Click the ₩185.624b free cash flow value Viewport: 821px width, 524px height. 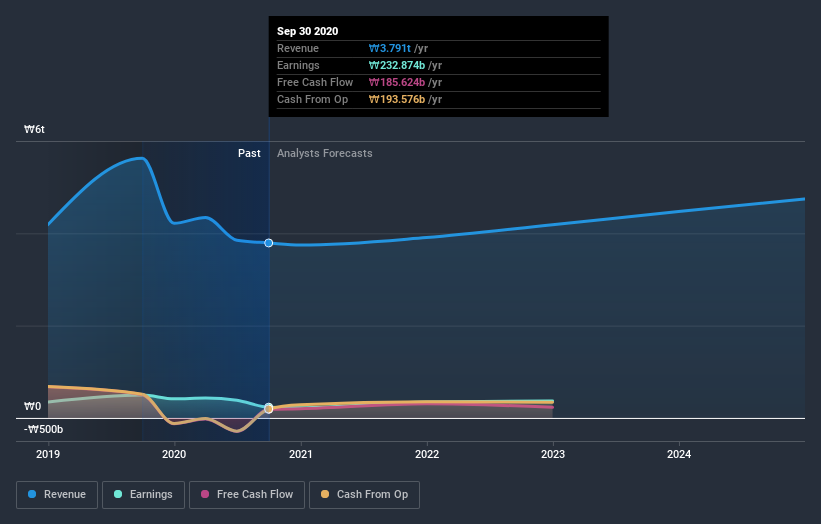pos(397,82)
